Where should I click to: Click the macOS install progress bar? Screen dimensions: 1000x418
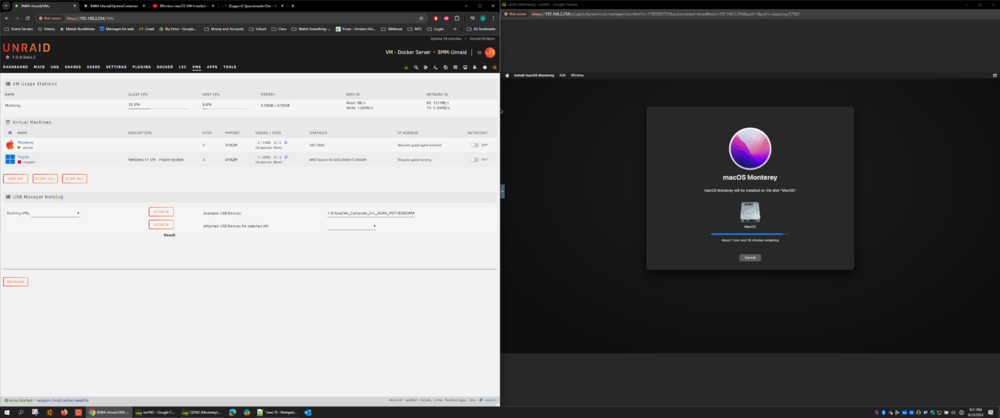(x=750, y=234)
